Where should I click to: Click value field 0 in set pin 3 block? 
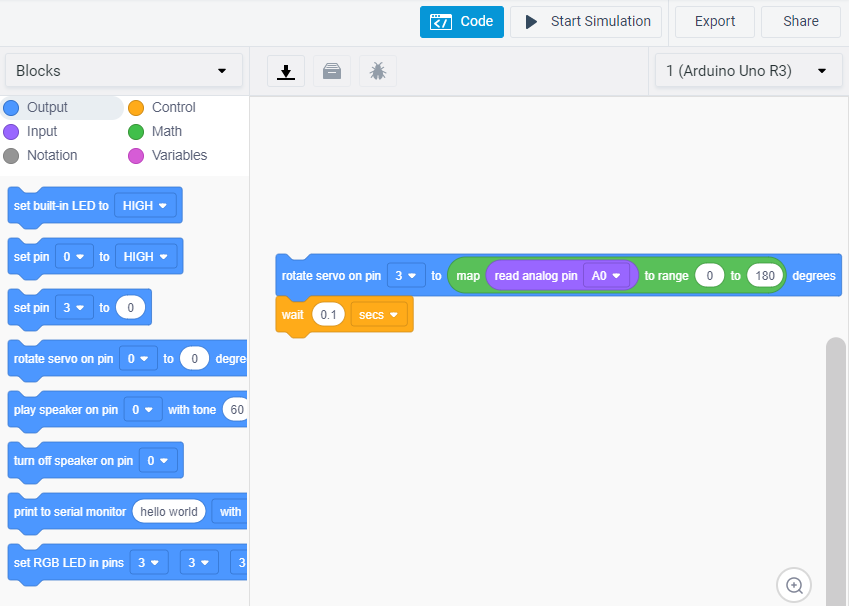click(x=130, y=308)
